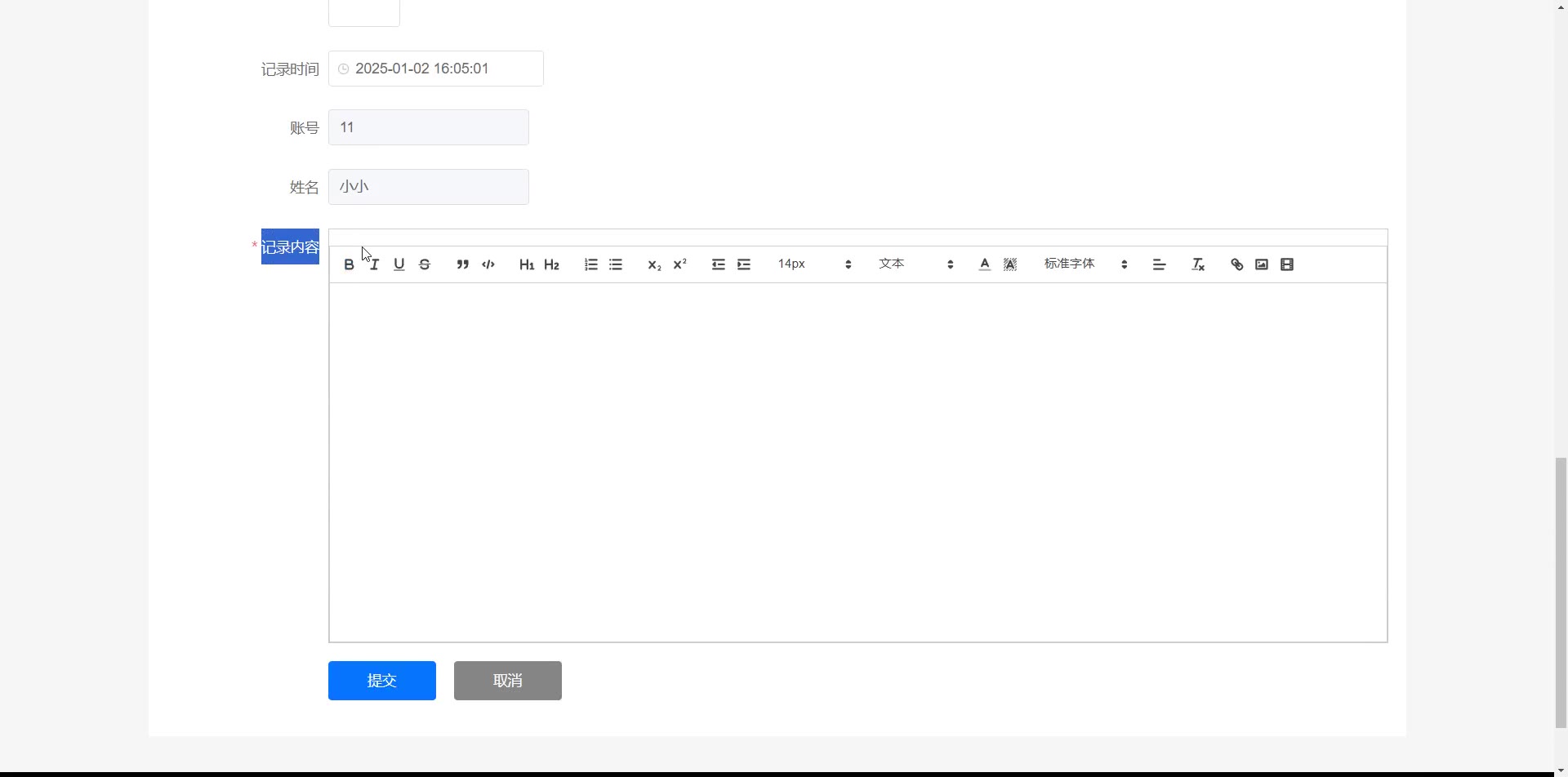This screenshot has height=777, width=1568.
Task: Create an ordered numbered list
Action: coord(591,264)
